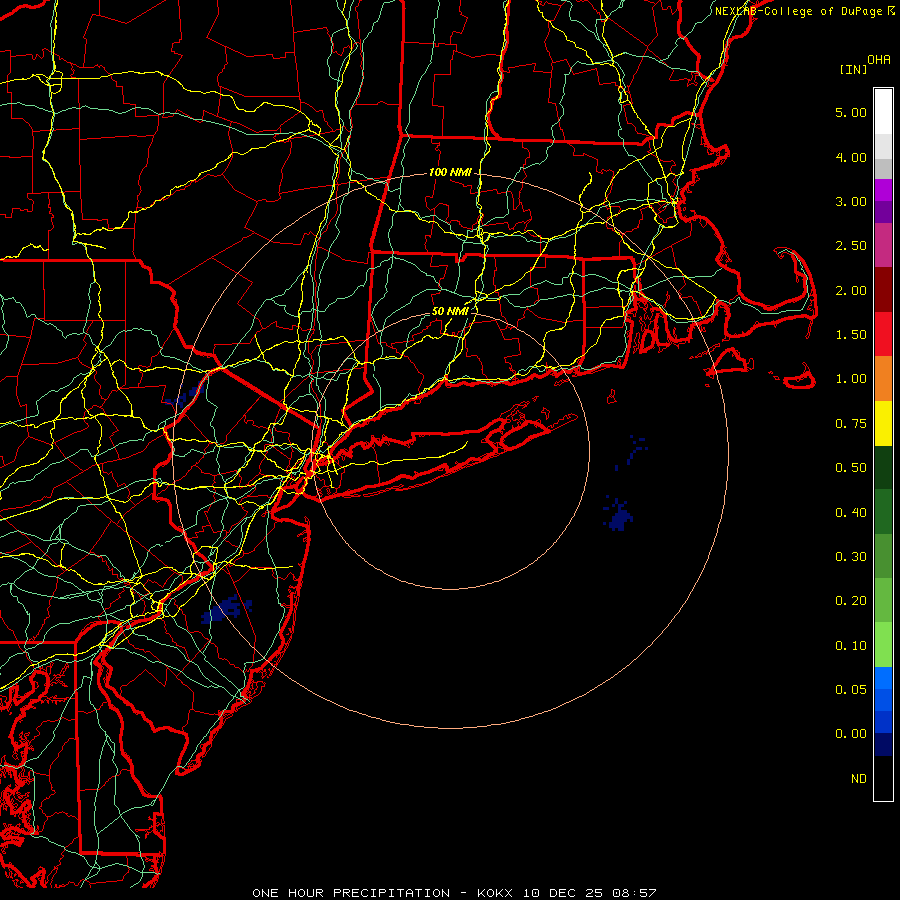Click the light green legend swatch near 0.10
900x900 pixels.
pos(883,645)
